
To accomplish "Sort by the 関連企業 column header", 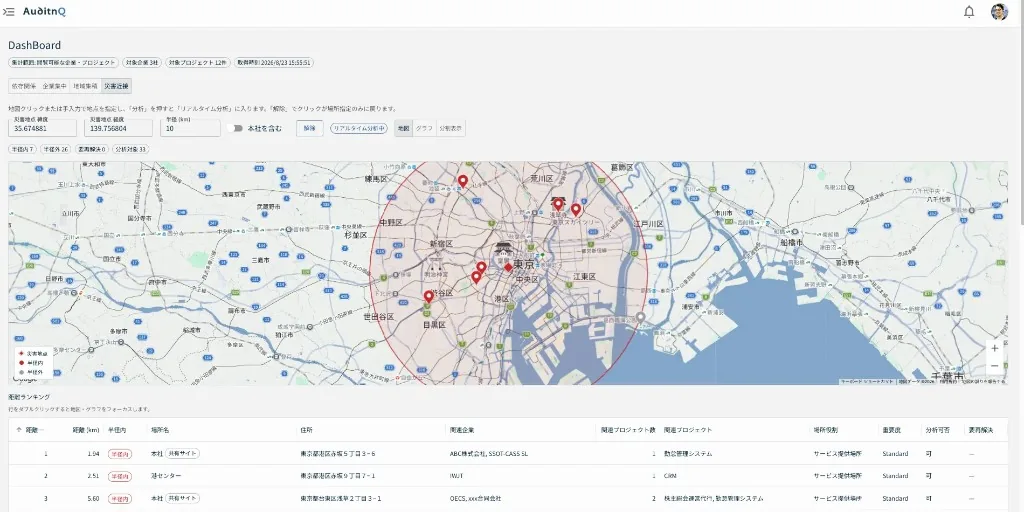I will (x=462, y=430).
